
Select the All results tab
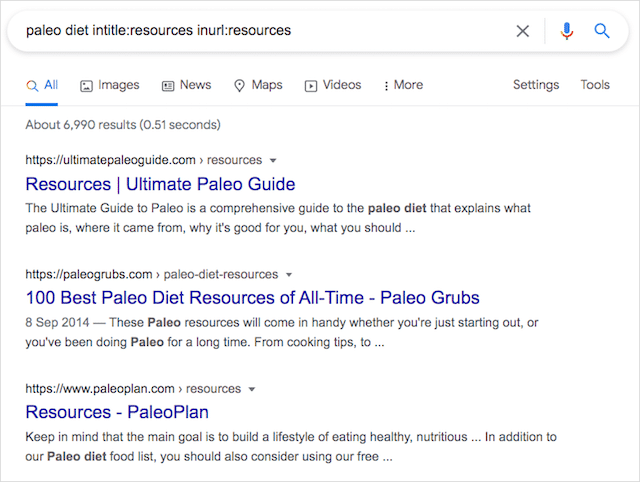42,85
